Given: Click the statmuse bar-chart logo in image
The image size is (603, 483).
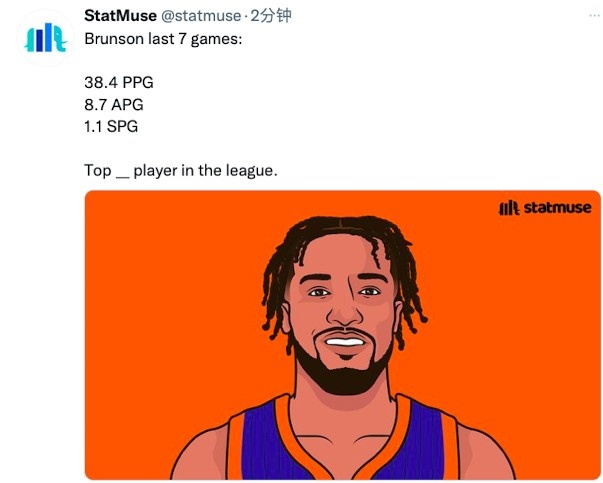Looking at the screenshot, I should click(509, 208).
